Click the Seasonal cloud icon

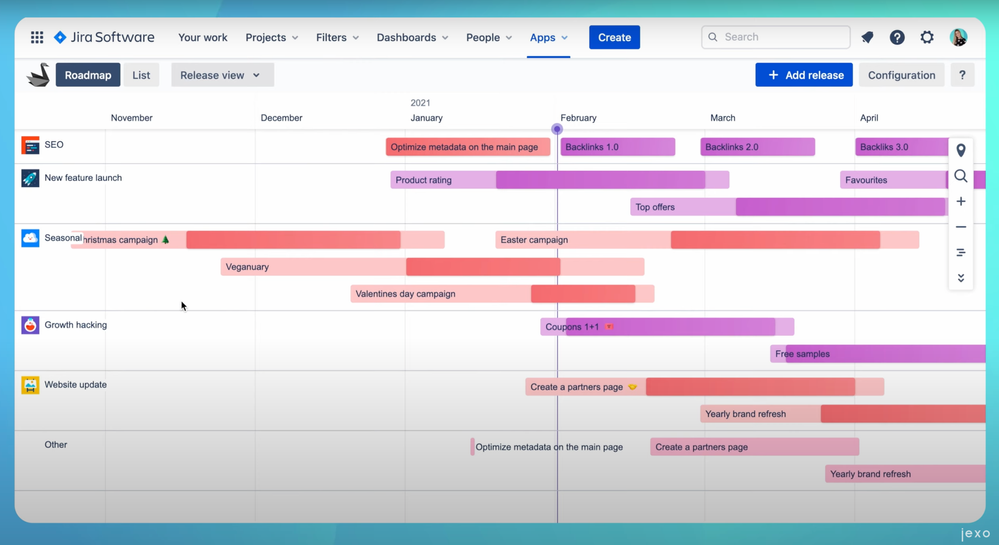[x=30, y=238]
